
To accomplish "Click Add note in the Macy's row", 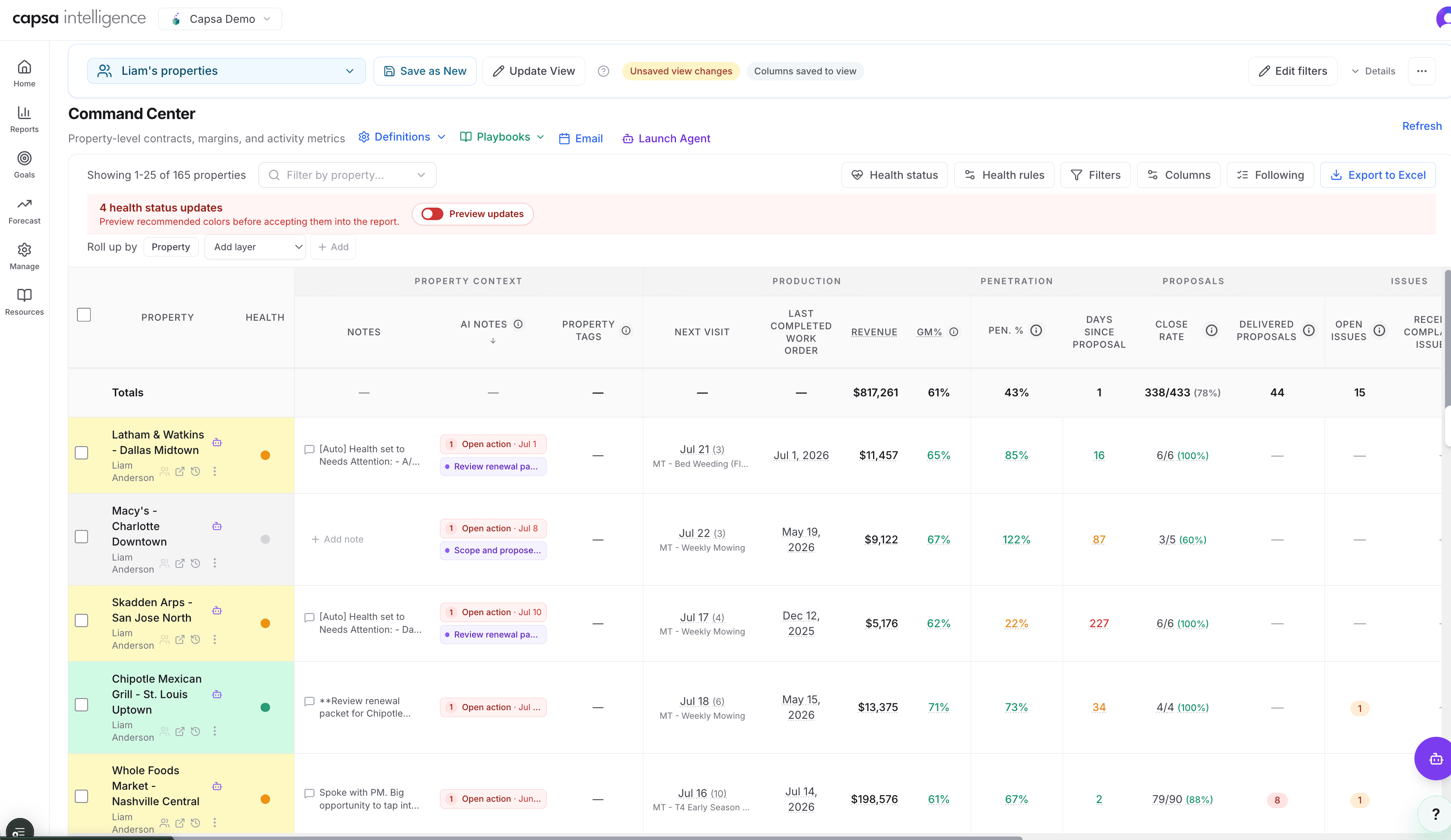I will (338, 540).
